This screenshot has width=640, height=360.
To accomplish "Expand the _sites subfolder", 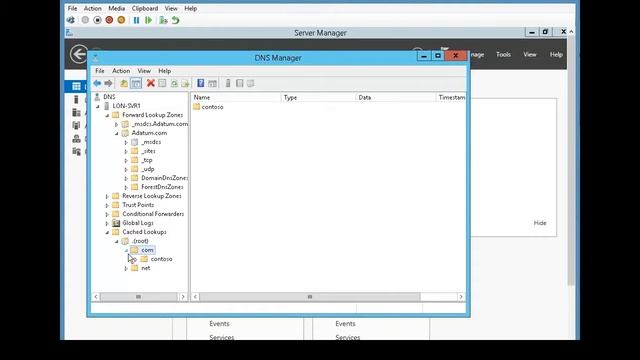I will (x=126, y=151).
